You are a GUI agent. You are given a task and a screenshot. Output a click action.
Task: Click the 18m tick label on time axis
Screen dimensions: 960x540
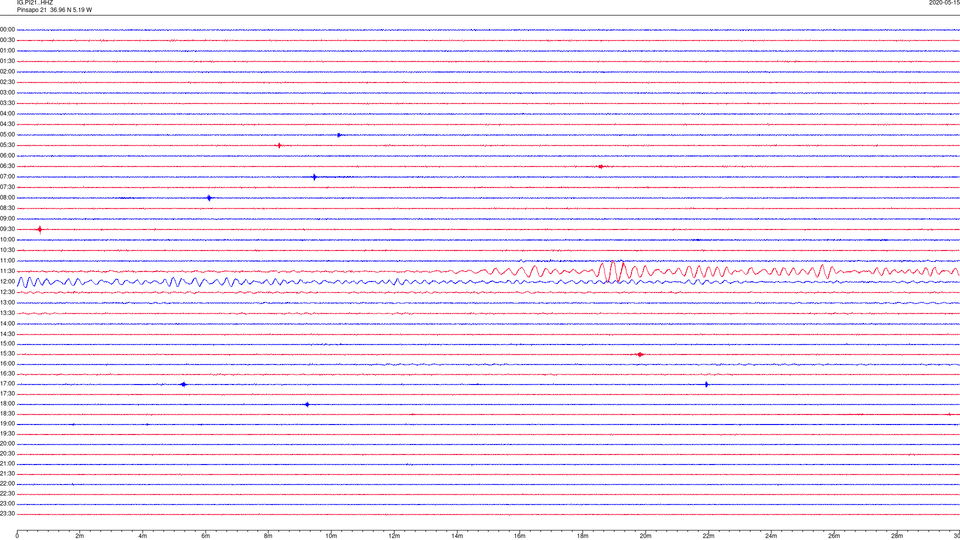tap(582, 536)
